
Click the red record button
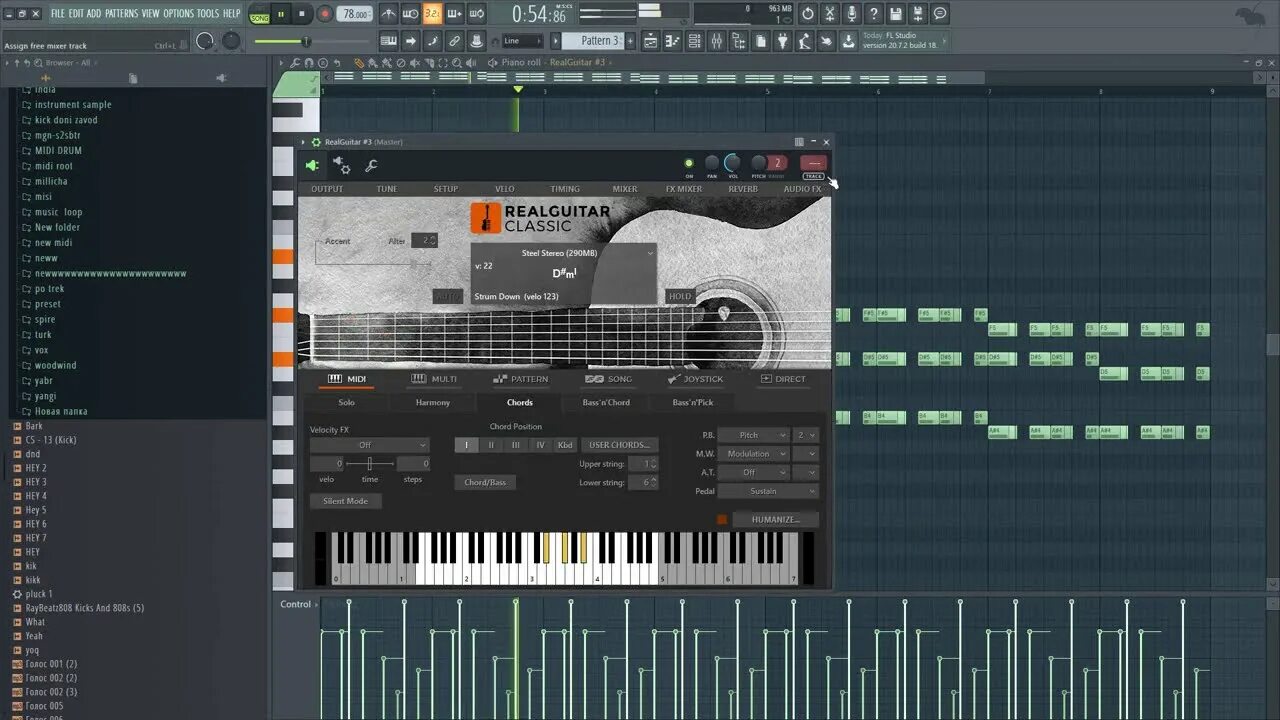pyautogui.click(x=324, y=14)
